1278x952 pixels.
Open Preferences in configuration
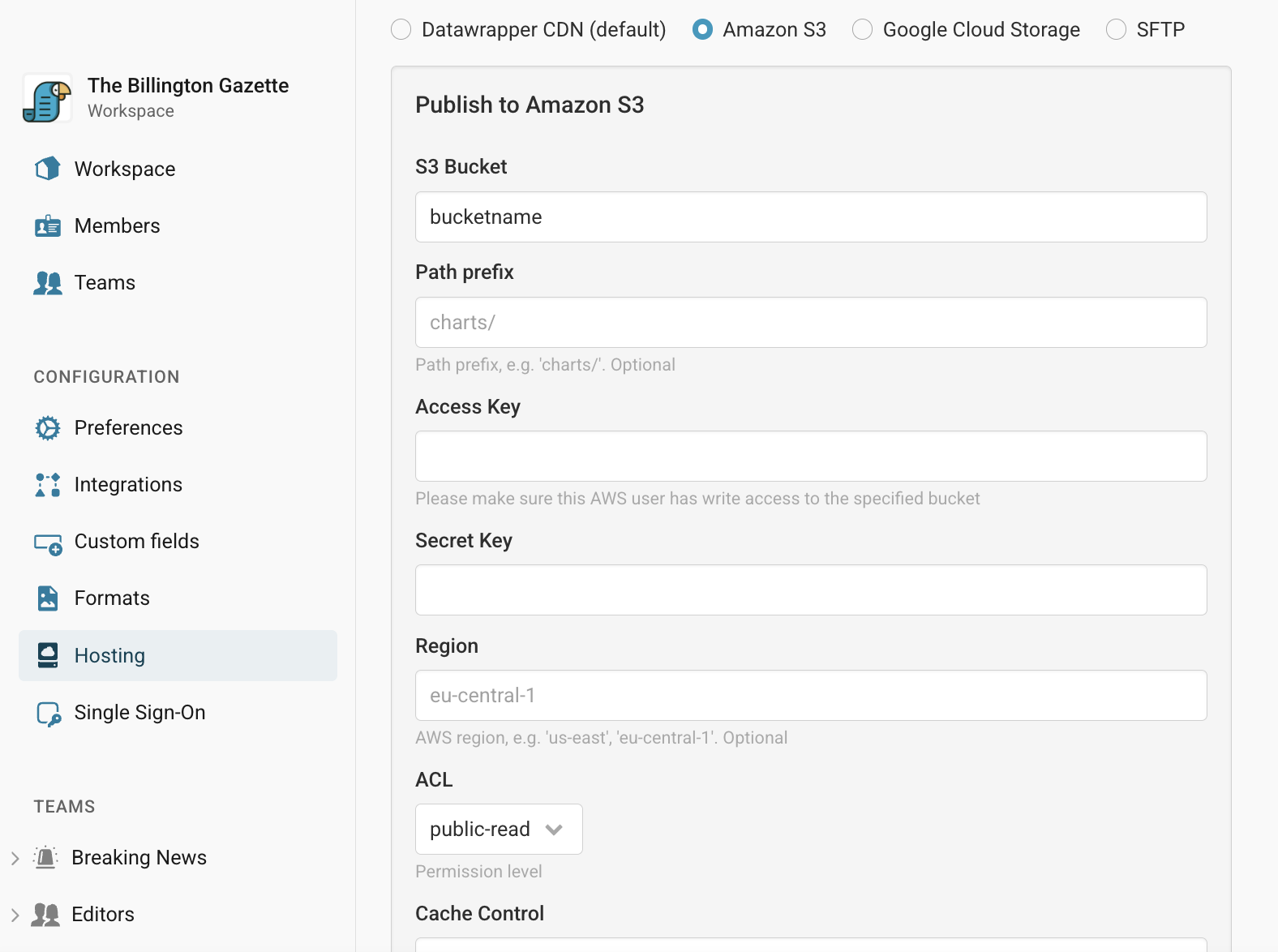pyautogui.click(x=178, y=427)
